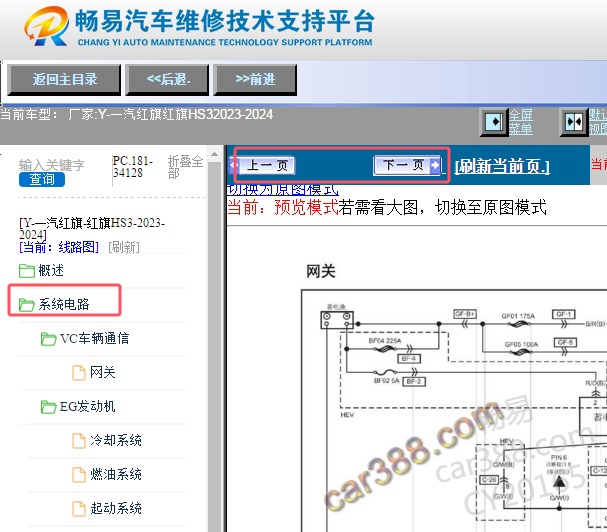Go back with the <<后退 button
The image size is (607, 532).
pos(168,80)
